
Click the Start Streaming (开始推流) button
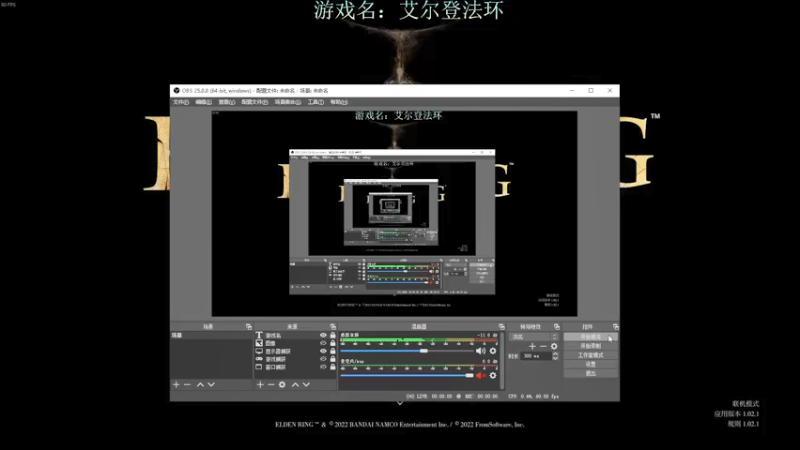[x=590, y=337]
